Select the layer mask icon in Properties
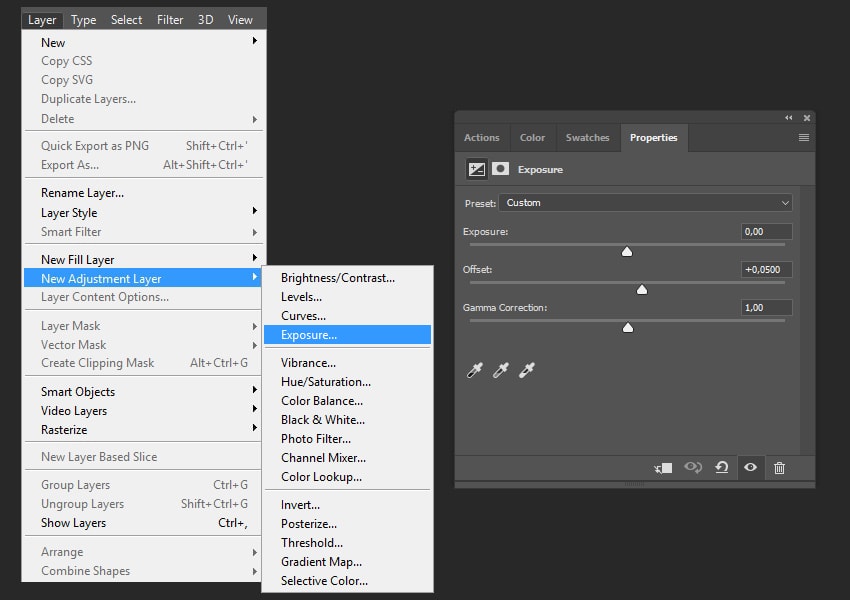 tap(500, 169)
